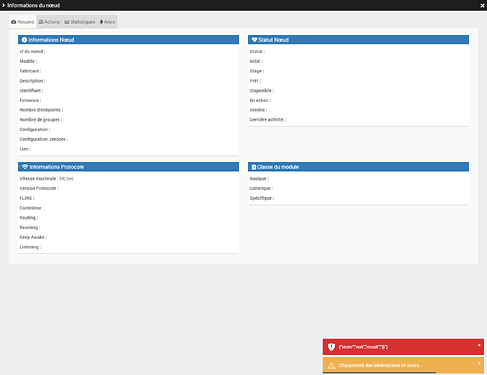Click the heartbeat icon in Statut Nœud header
Screen dimensions: 487x375
[x=254, y=40]
